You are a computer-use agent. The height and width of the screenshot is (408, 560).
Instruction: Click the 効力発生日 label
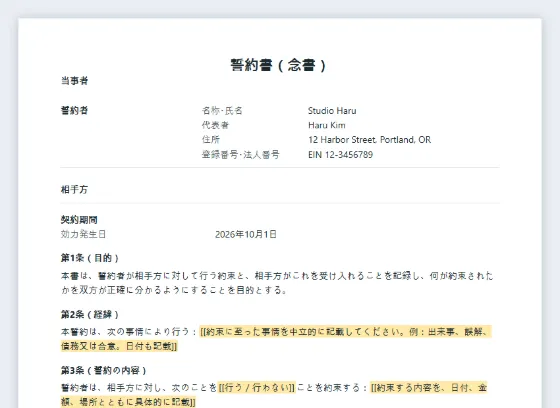pyautogui.click(x=84, y=234)
